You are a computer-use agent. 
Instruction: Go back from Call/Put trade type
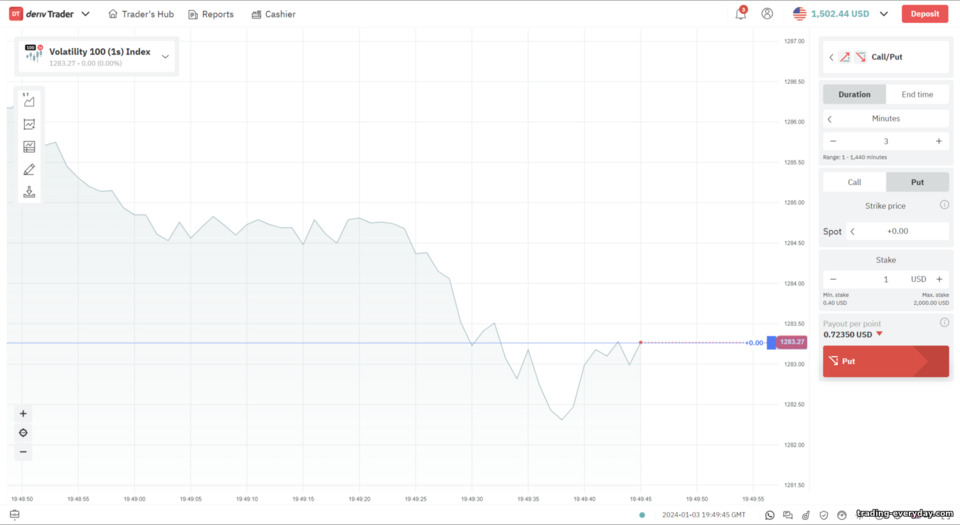[x=831, y=57]
